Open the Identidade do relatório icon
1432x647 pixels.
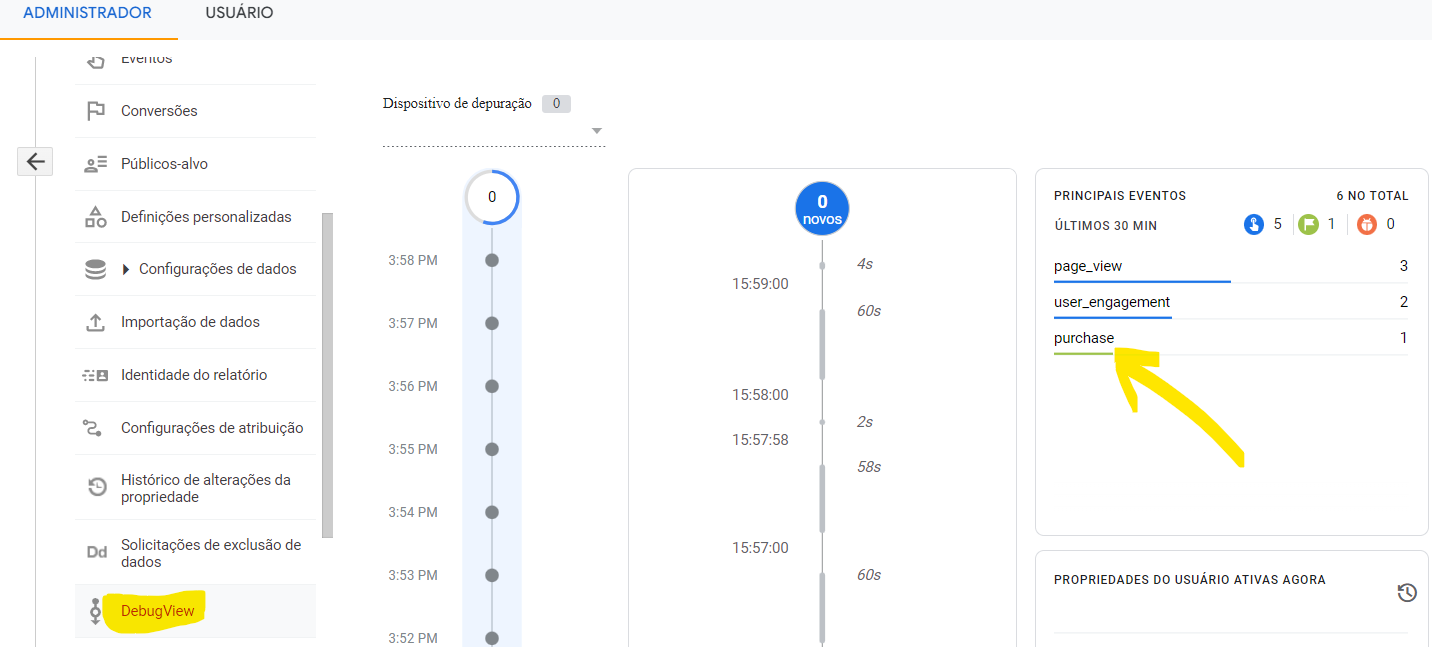coord(96,375)
